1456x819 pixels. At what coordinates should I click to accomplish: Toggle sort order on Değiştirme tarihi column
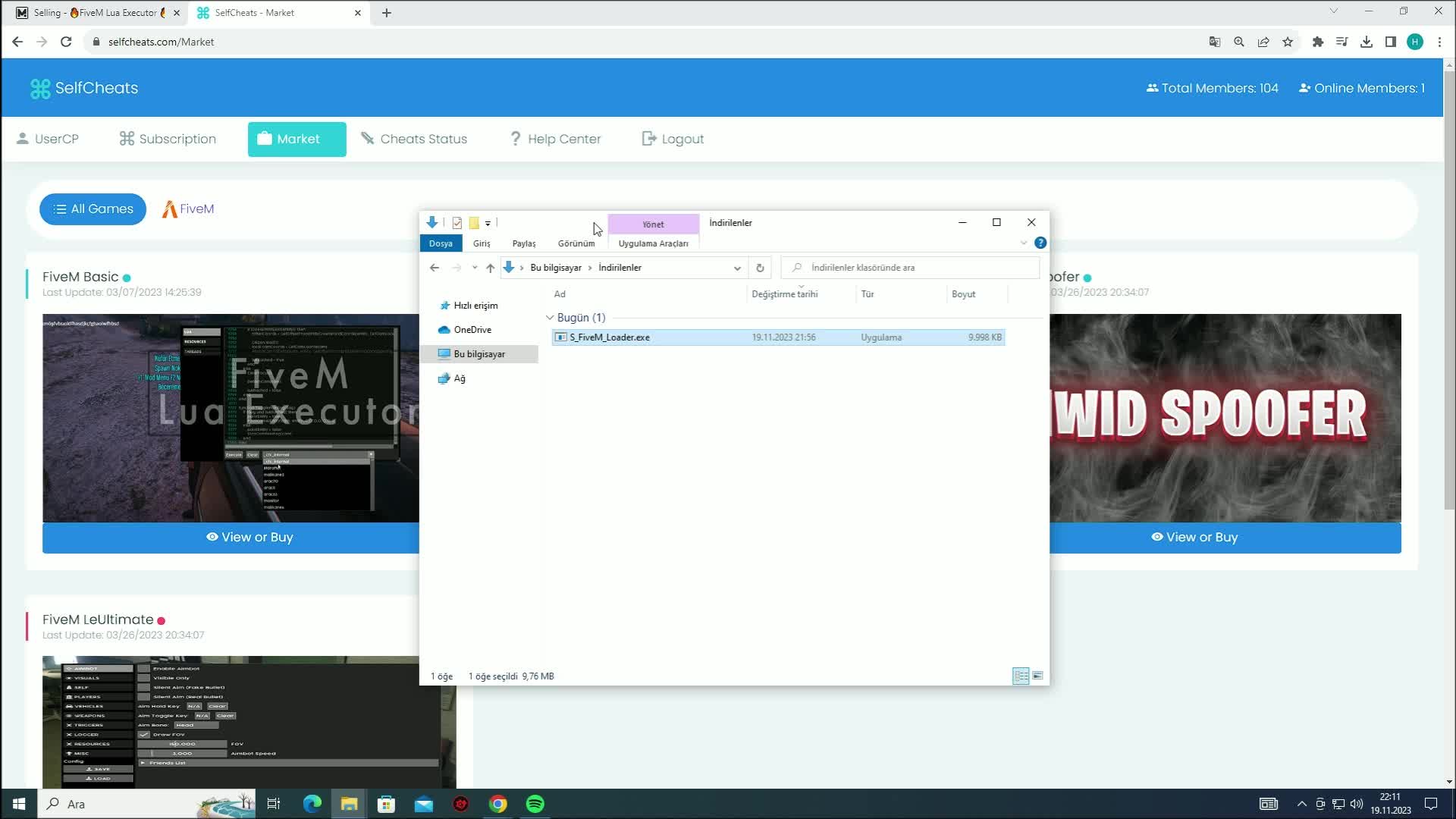pyautogui.click(x=785, y=294)
